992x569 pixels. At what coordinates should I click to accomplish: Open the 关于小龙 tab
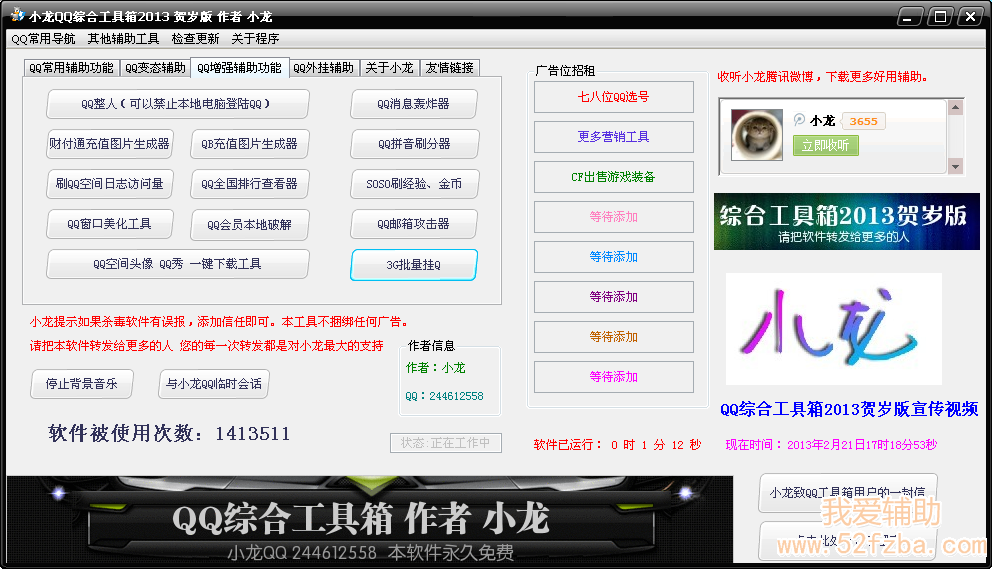pos(389,68)
